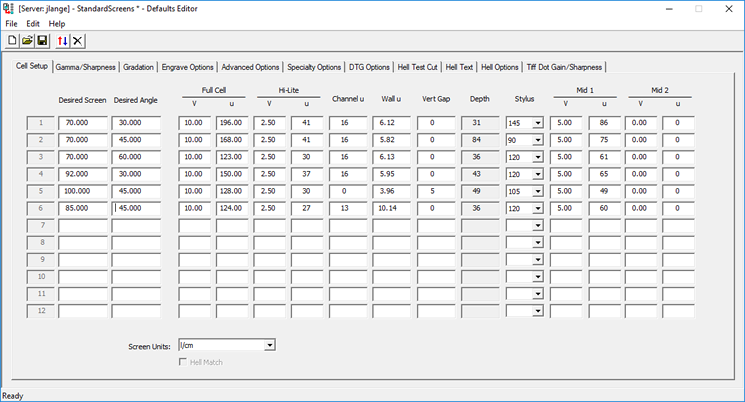
Task: Select row 6 number button
Action: point(41,208)
